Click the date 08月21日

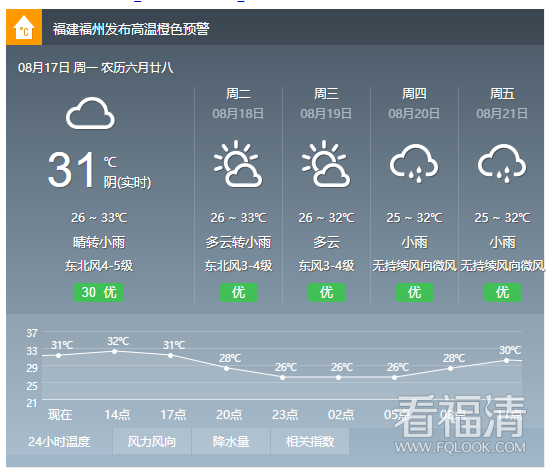click(502, 114)
